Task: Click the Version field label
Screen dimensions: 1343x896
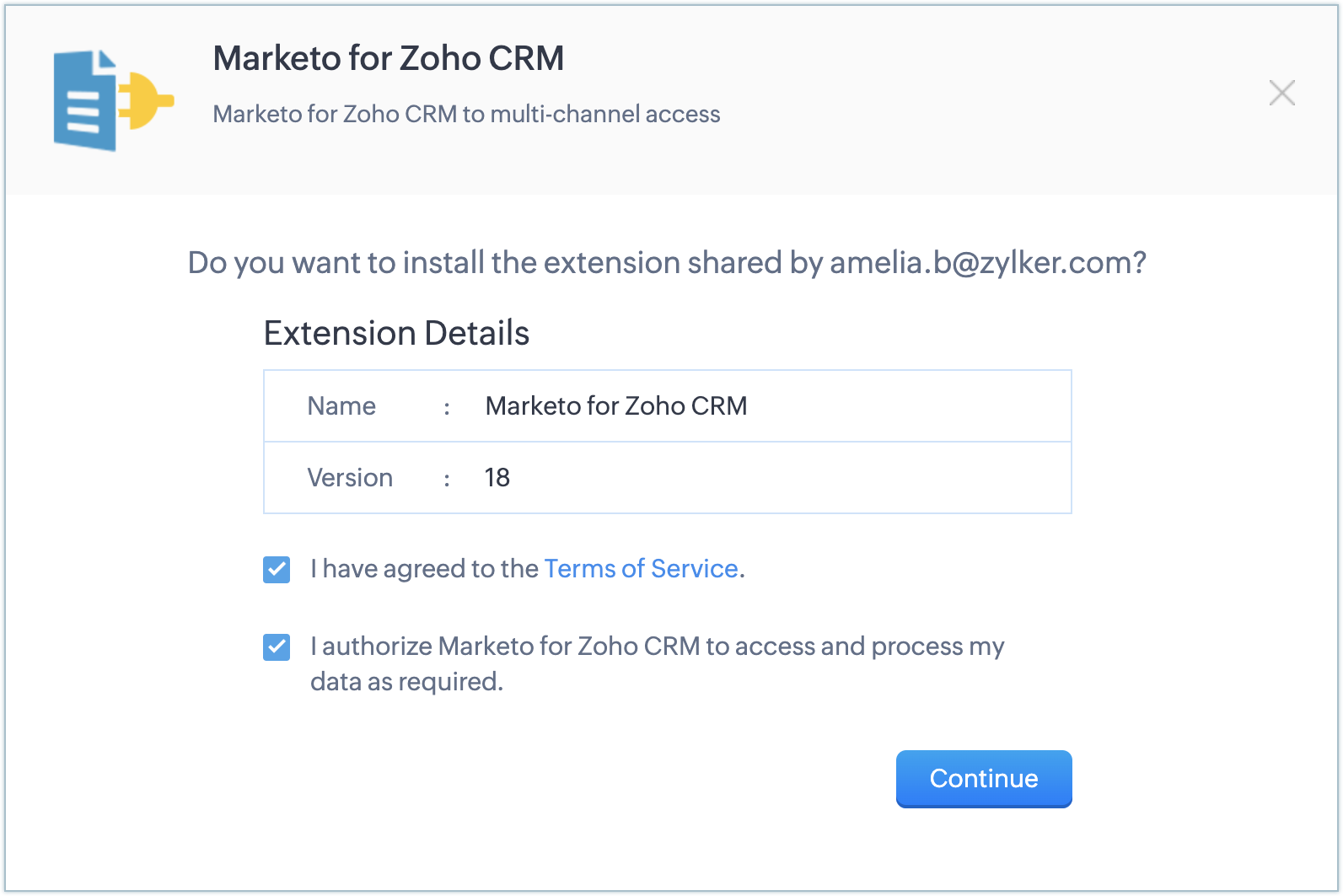Action: (350, 478)
